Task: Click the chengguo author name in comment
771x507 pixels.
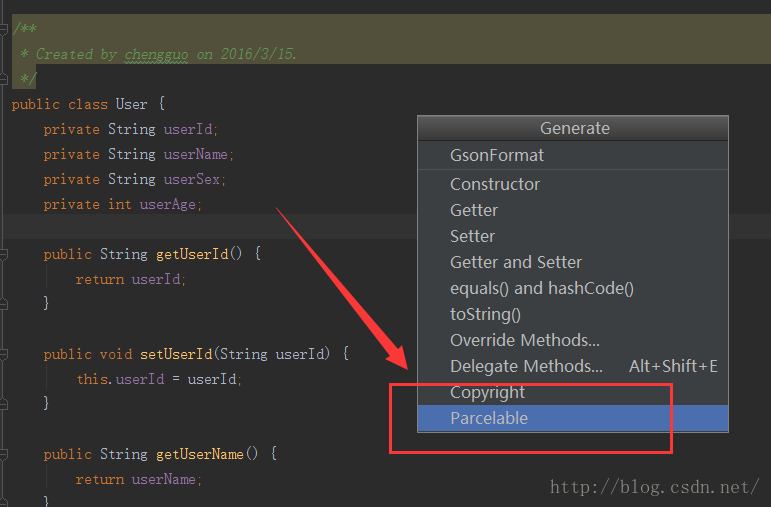Action: click(x=156, y=54)
